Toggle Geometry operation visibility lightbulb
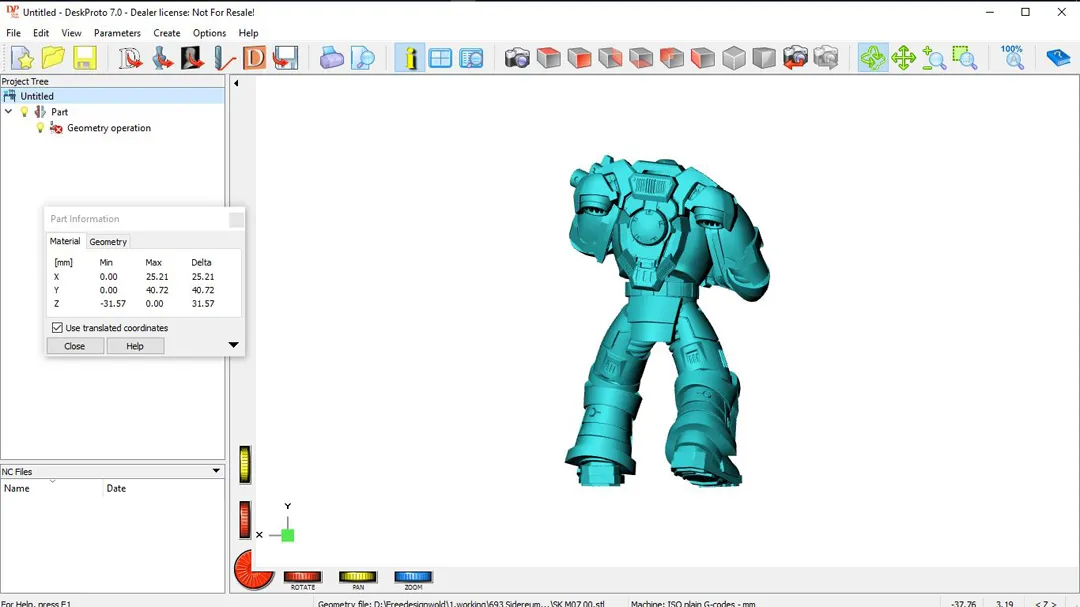The width and height of the screenshot is (1080, 607). click(x=41, y=128)
